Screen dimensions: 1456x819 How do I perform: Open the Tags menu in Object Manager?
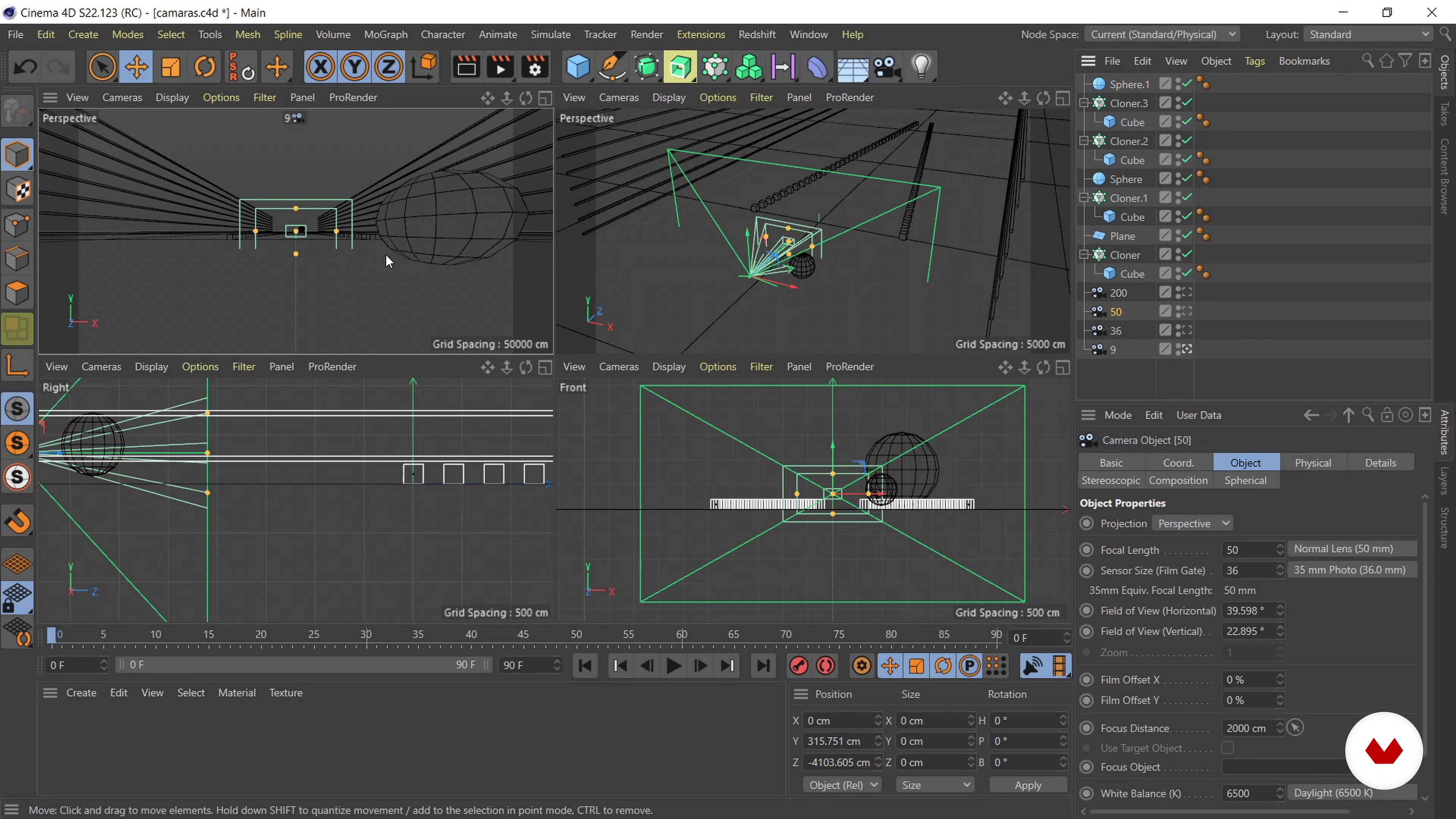click(1254, 61)
